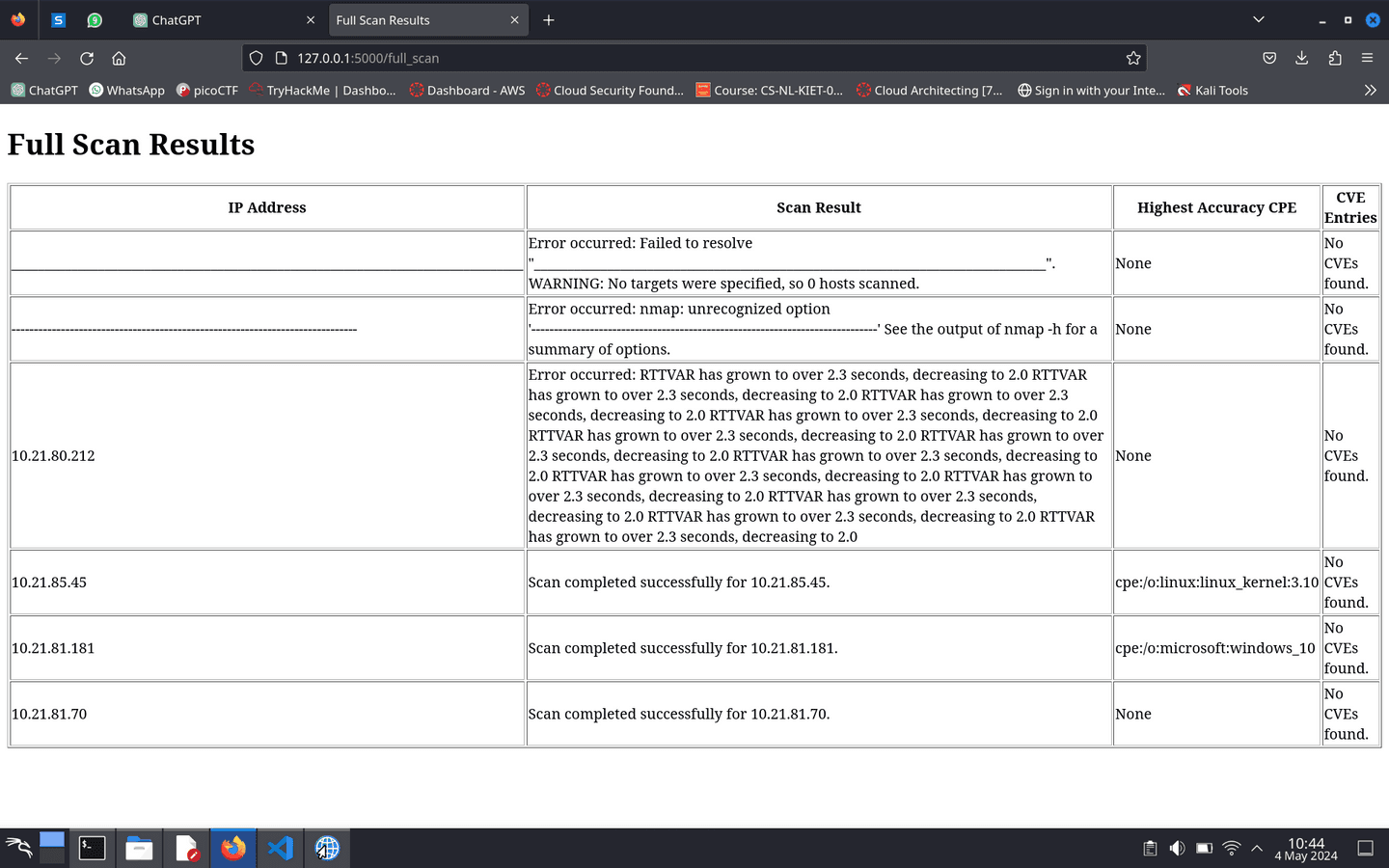Open the clock showing 10:44
This screenshot has width=1389, height=868.
(1306, 849)
